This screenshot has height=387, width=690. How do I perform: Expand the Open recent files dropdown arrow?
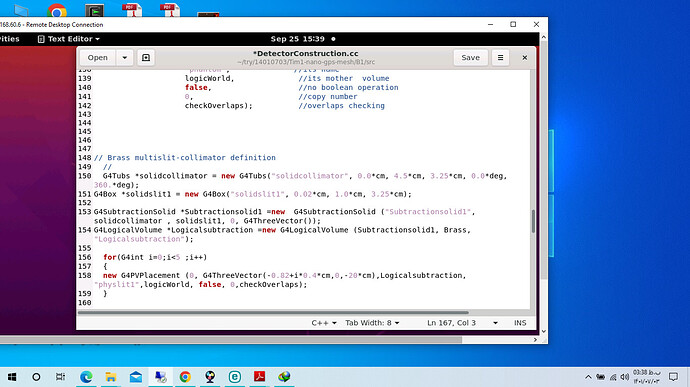tap(125, 58)
